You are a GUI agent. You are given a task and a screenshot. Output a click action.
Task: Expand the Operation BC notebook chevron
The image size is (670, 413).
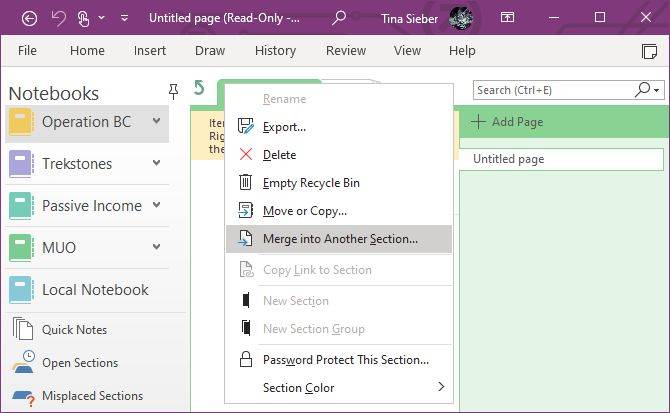157,121
